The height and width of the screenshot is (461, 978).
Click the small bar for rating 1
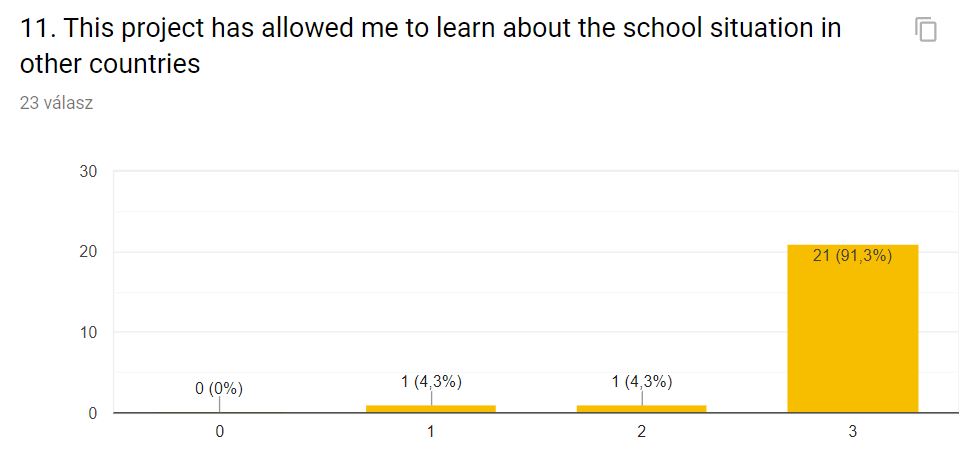[x=431, y=409]
